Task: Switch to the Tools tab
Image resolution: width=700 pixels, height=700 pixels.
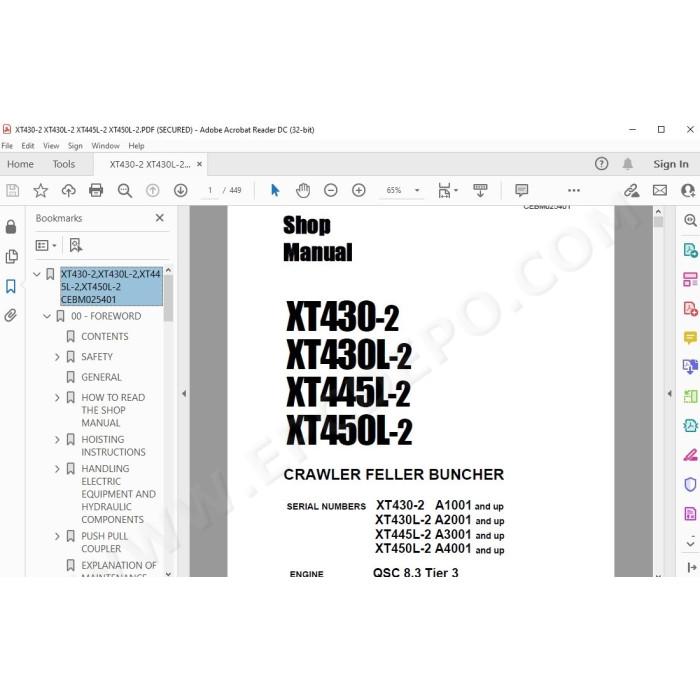Action: [64, 164]
